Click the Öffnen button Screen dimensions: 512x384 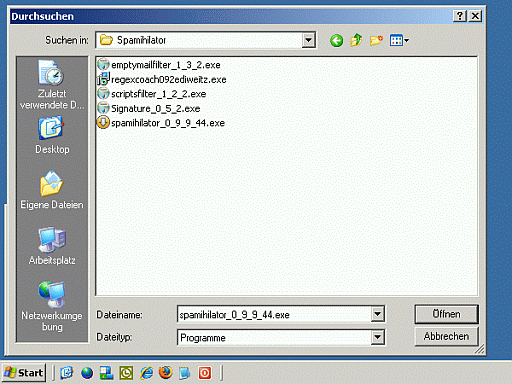click(x=446, y=314)
